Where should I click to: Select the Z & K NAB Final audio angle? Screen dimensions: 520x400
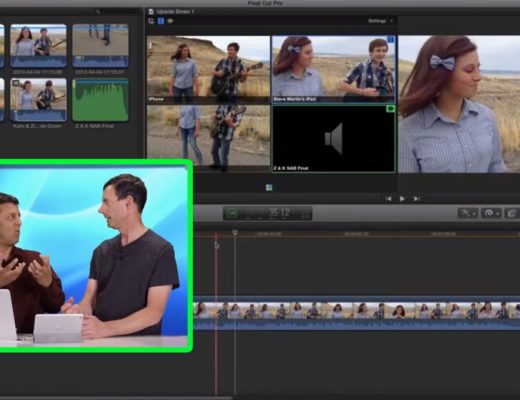(x=334, y=139)
